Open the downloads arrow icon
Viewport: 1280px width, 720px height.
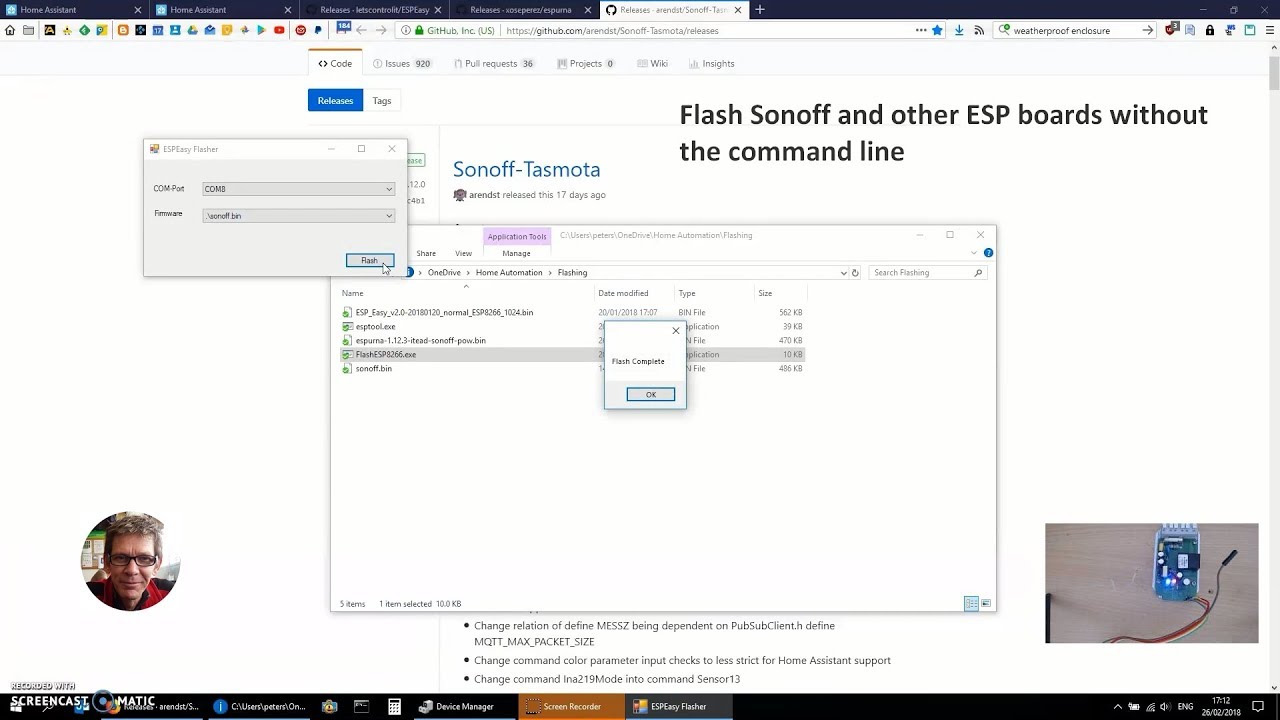(959, 31)
